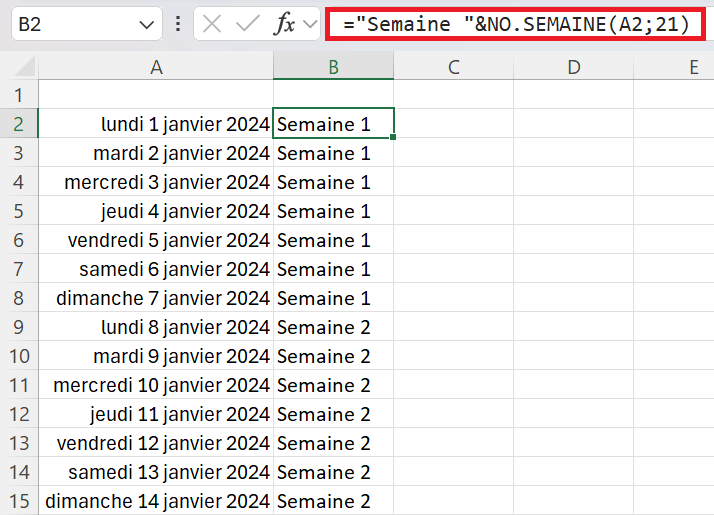Click the Name Box showing B2

87,24
